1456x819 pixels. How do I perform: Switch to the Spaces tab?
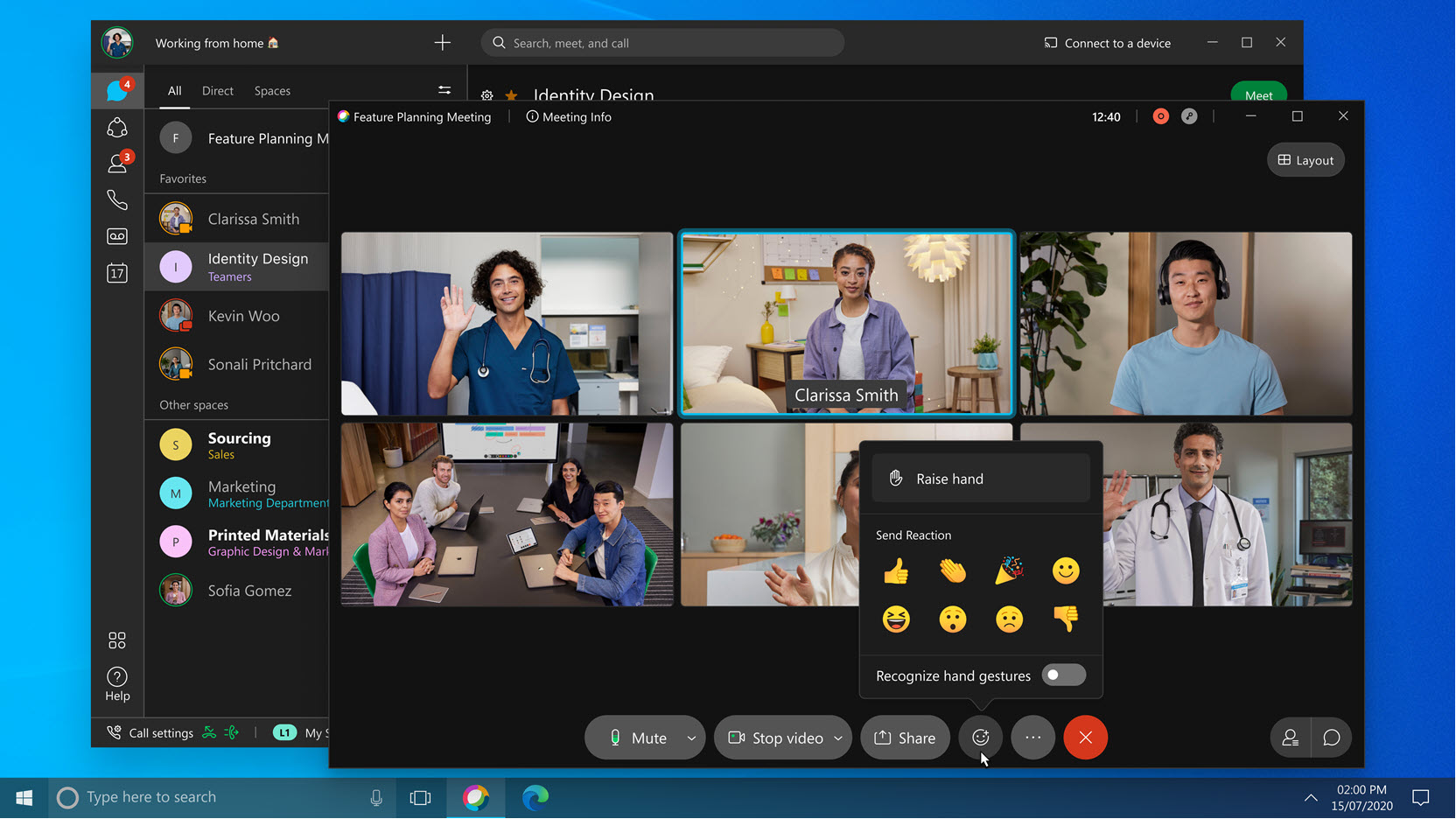[x=272, y=91]
